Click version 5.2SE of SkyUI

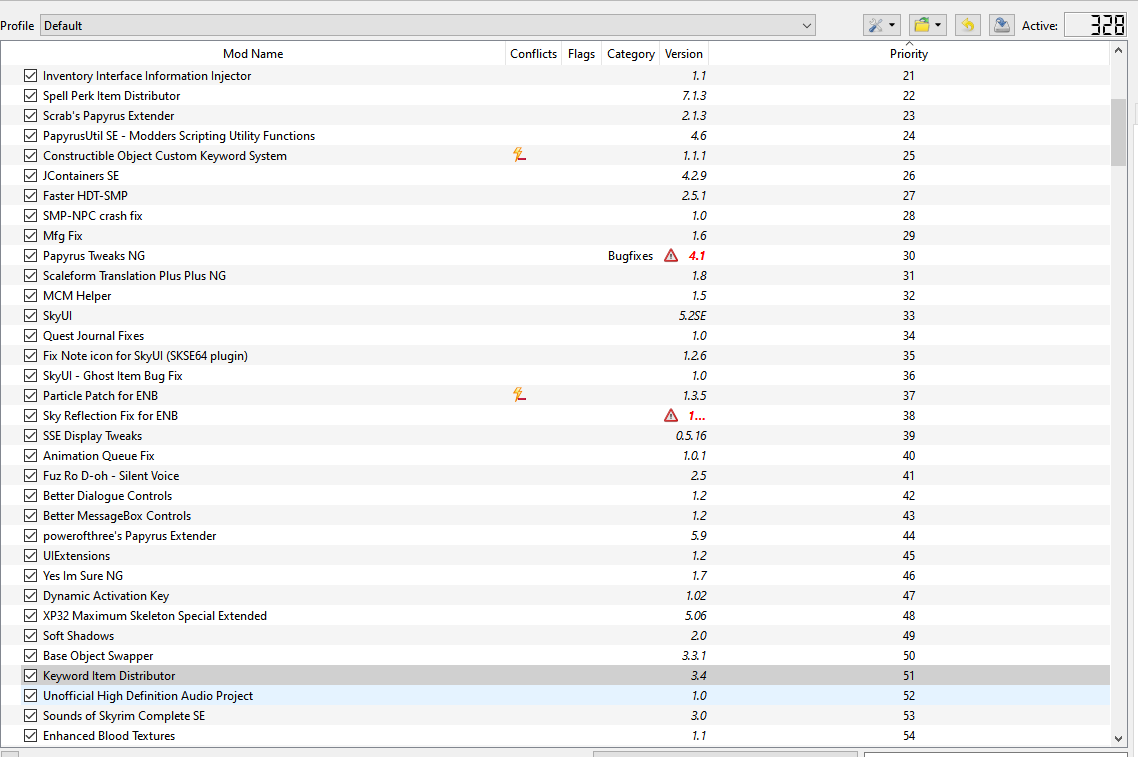tap(692, 316)
